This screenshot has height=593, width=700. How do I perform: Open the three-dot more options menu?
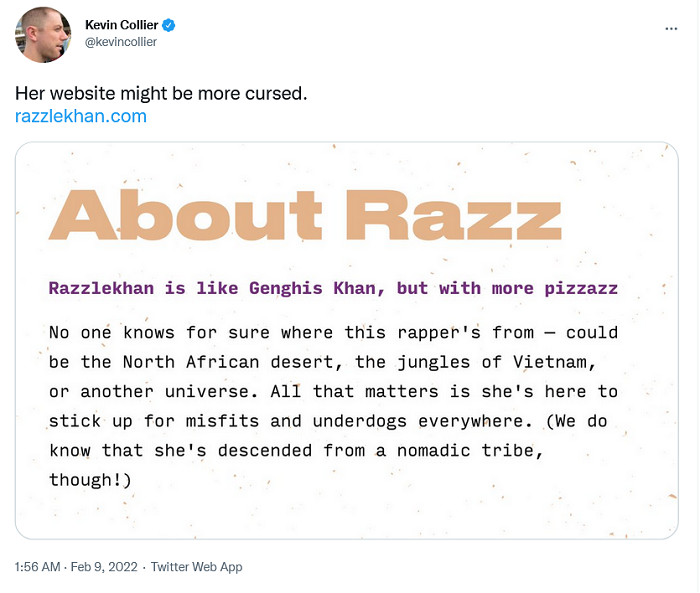[x=670, y=29]
